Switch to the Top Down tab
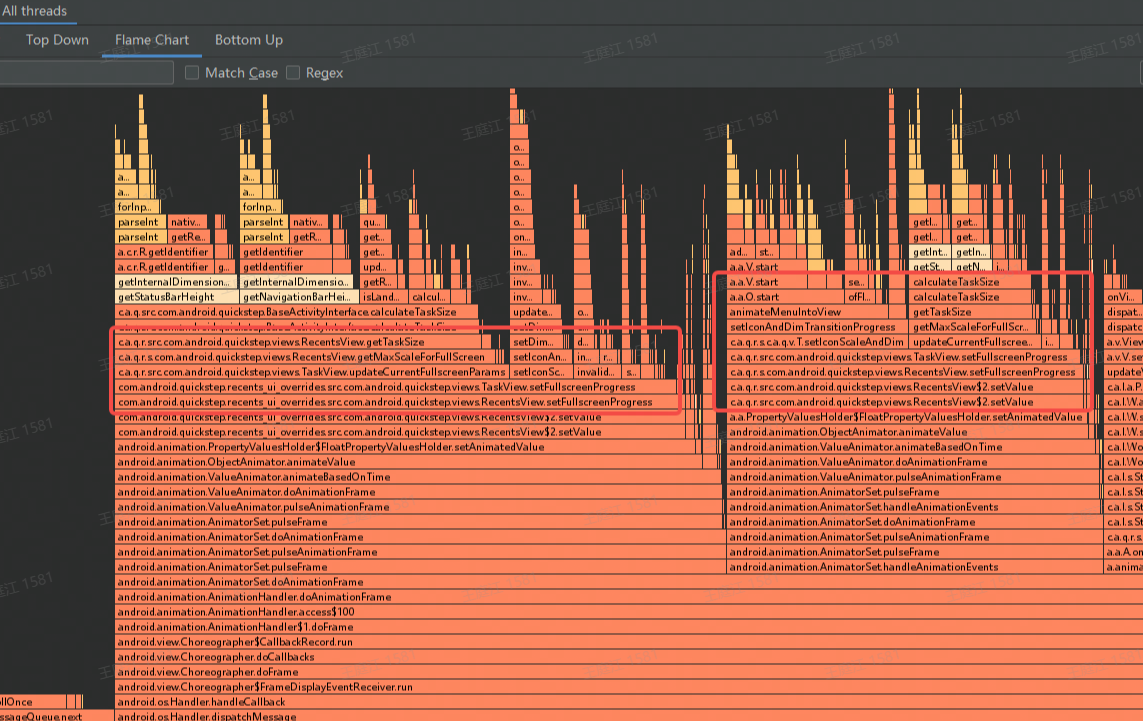This screenshot has height=721, width=1143. click(57, 40)
